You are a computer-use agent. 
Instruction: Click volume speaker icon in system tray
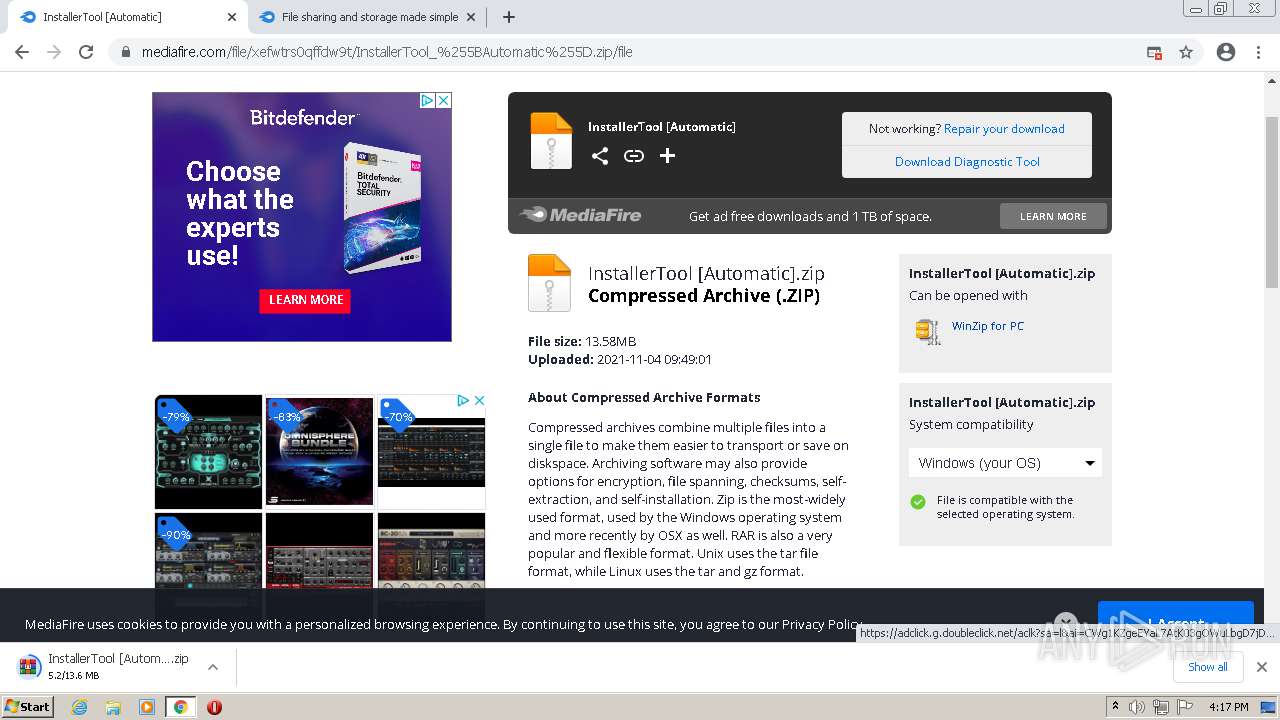coord(1137,707)
